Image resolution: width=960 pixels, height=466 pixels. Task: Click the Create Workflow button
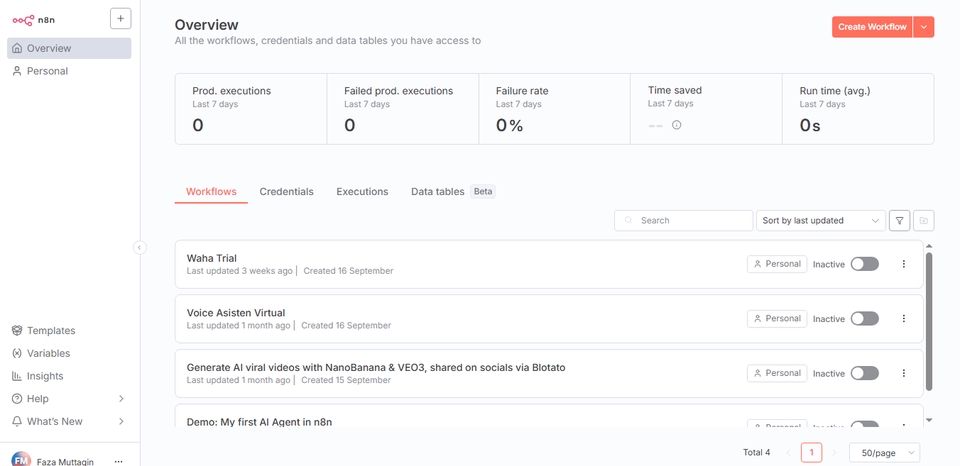pos(872,27)
